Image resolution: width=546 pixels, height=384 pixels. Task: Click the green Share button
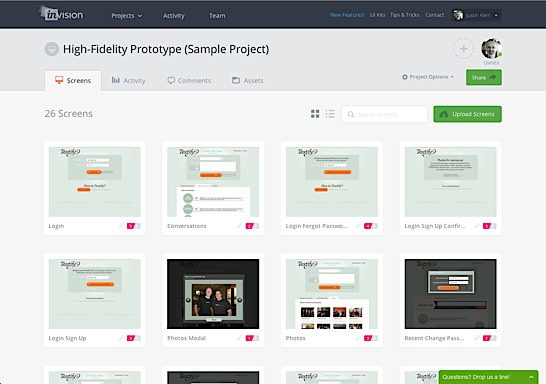click(x=484, y=77)
